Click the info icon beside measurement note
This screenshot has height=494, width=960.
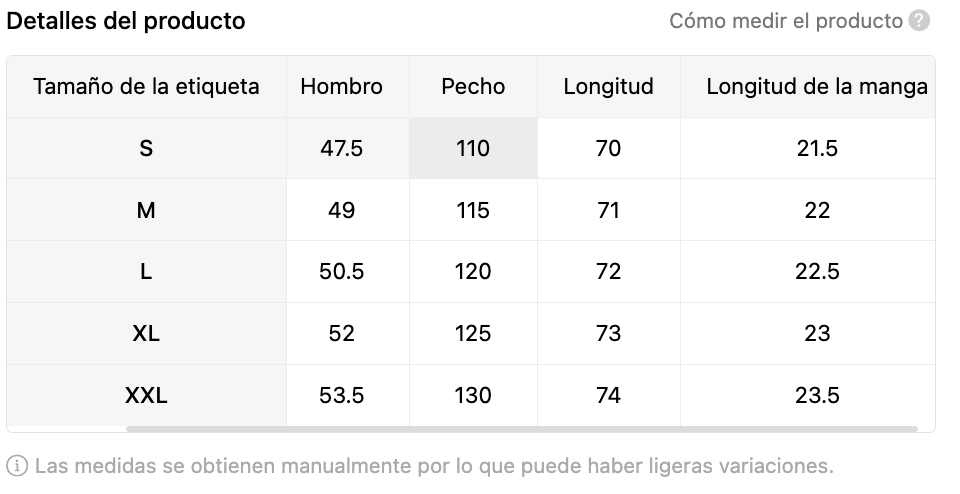(x=17, y=466)
